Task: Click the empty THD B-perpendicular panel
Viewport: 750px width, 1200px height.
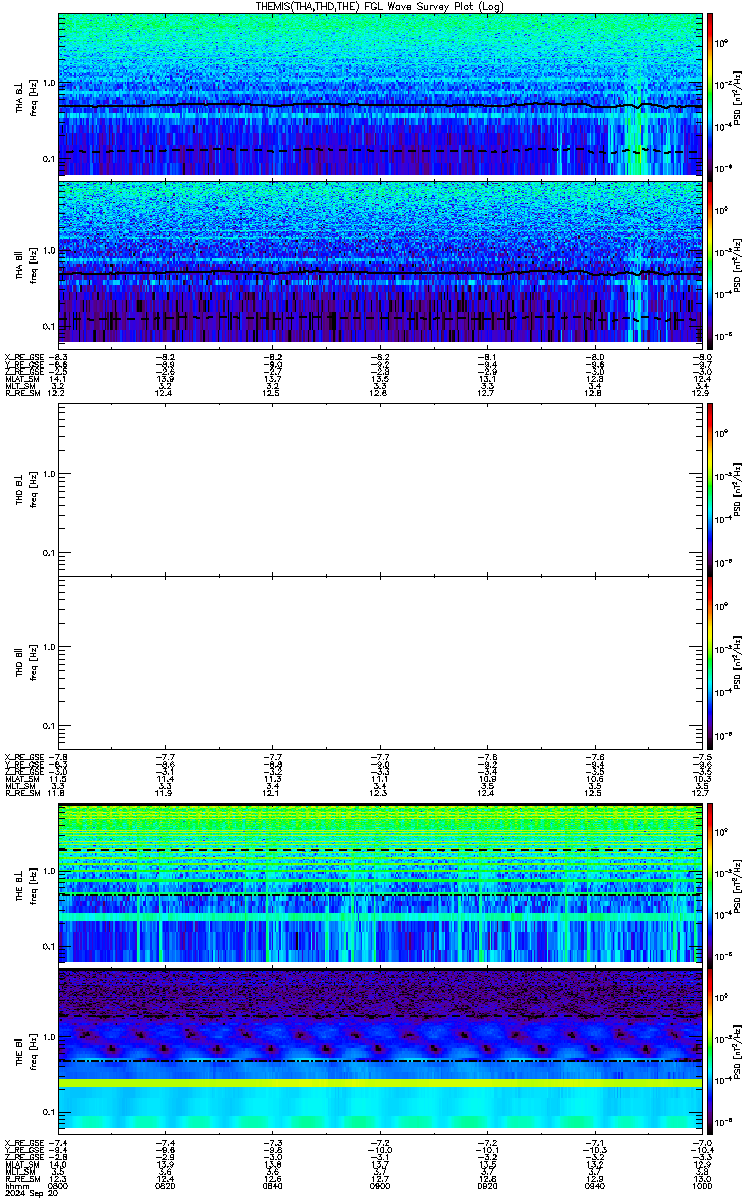Action: (x=380, y=489)
